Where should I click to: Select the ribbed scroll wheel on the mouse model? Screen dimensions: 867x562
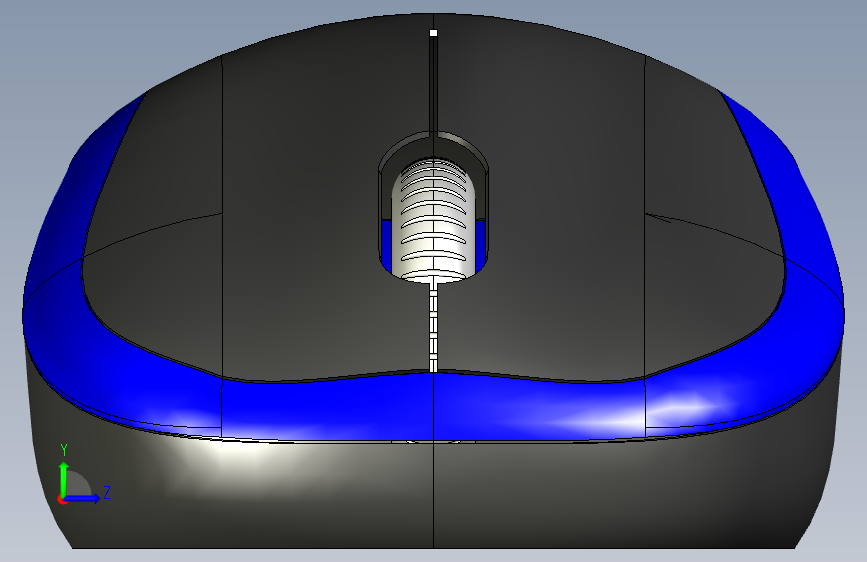tap(434, 220)
